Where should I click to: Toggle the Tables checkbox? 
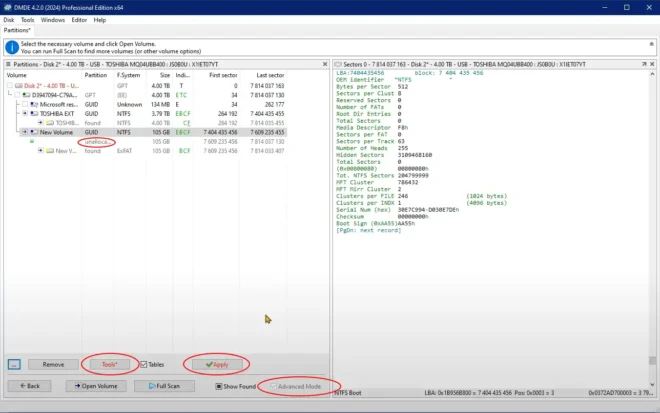click(x=144, y=365)
